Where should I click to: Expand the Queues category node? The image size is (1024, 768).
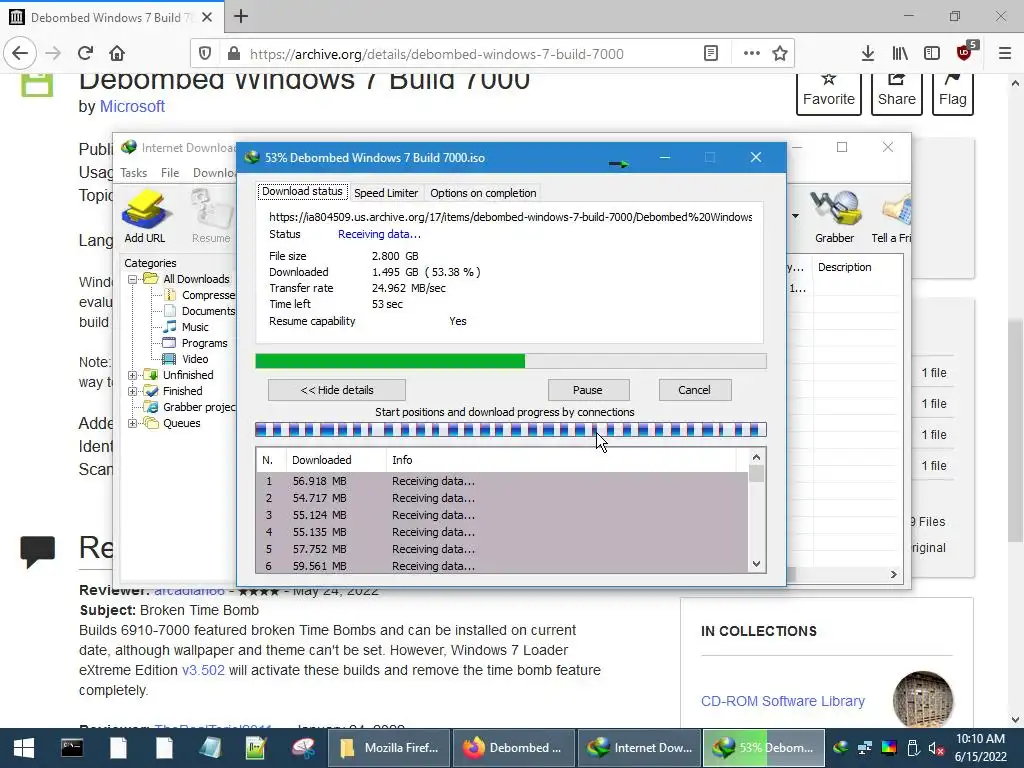(x=133, y=423)
